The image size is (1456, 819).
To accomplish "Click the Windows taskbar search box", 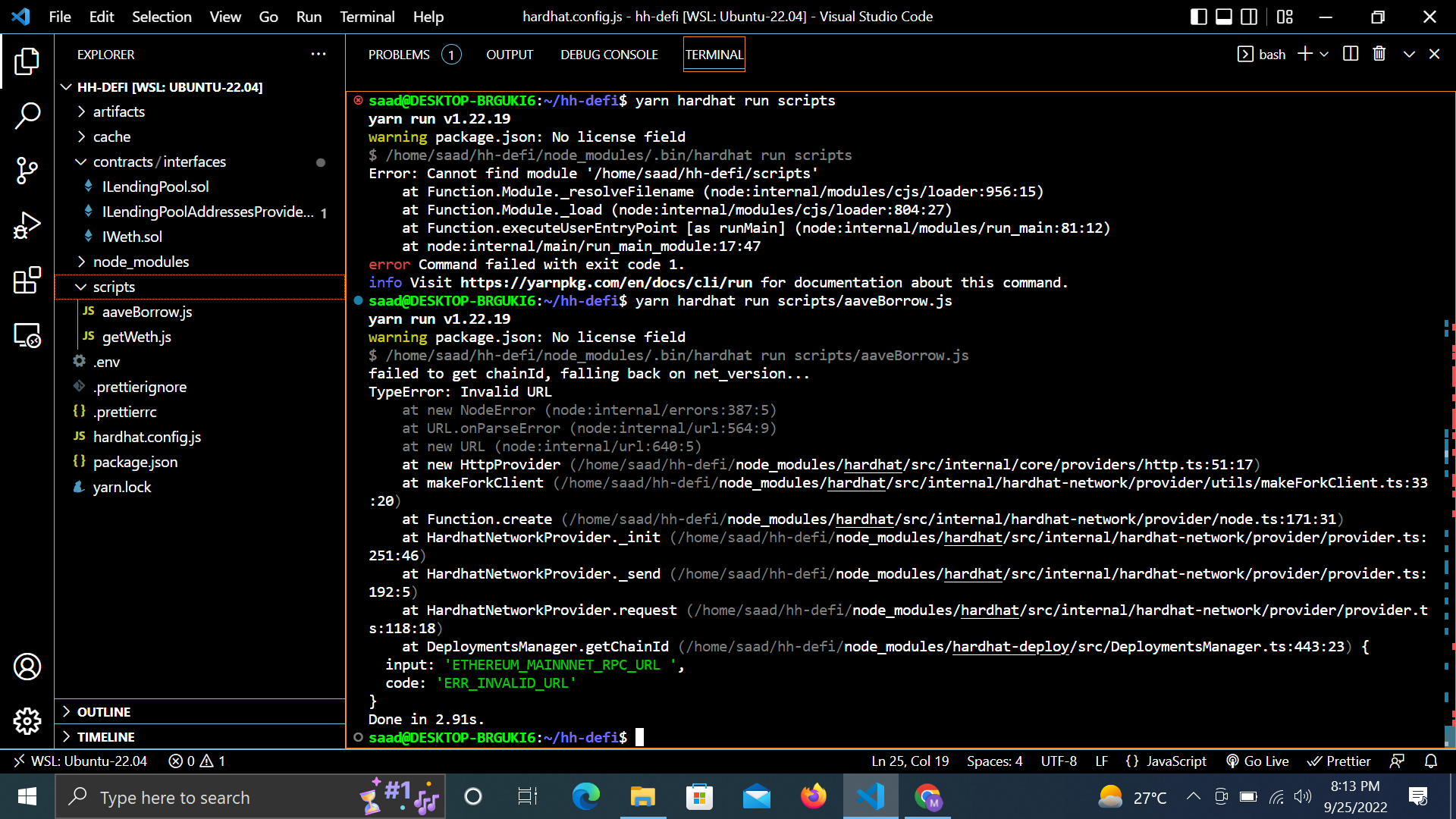I will 250,797.
